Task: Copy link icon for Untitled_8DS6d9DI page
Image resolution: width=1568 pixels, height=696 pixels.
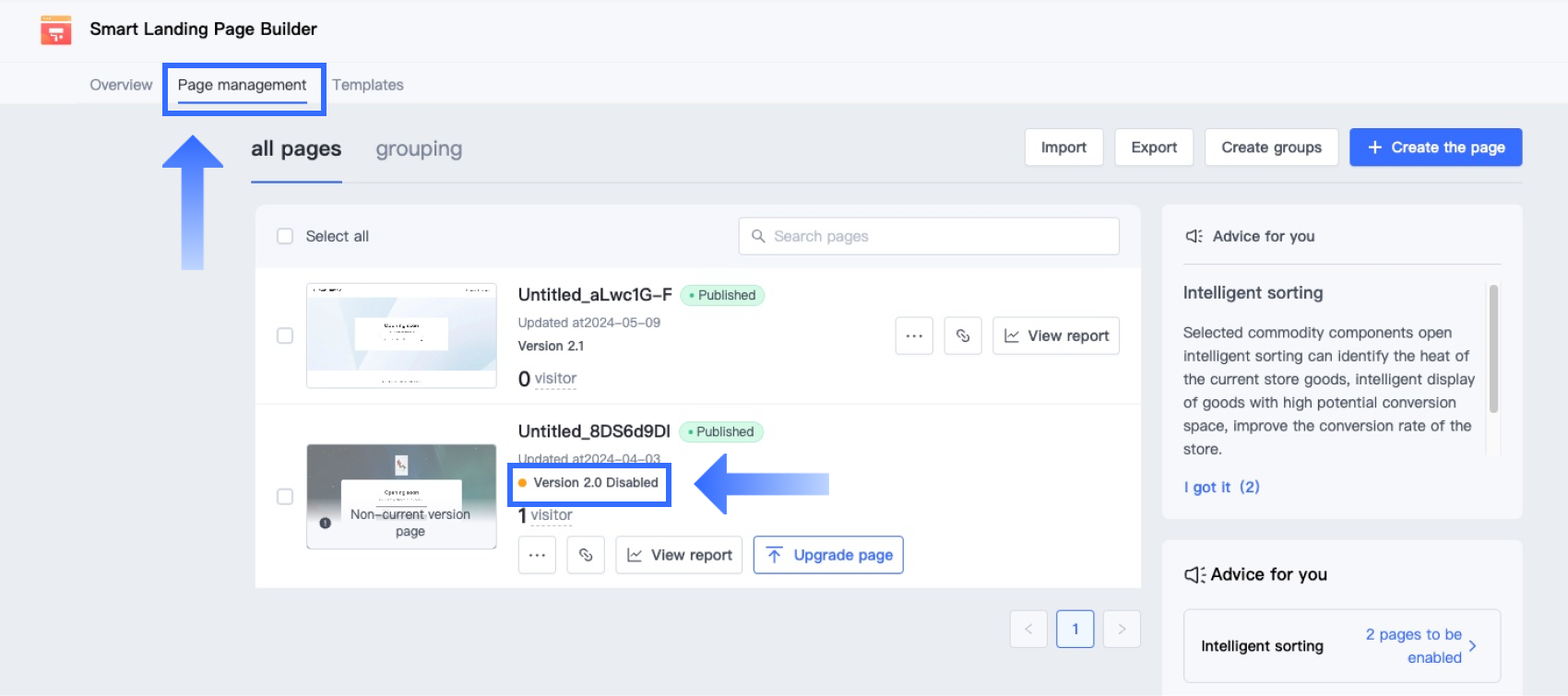Action: [x=586, y=555]
